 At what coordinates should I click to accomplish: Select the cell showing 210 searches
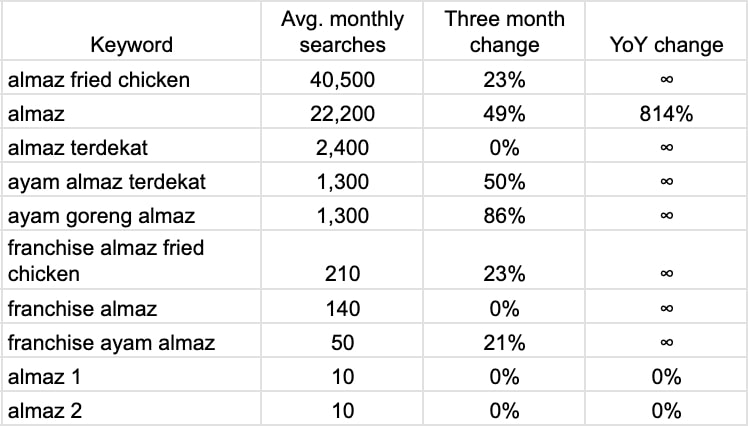pyautogui.click(x=343, y=273)
